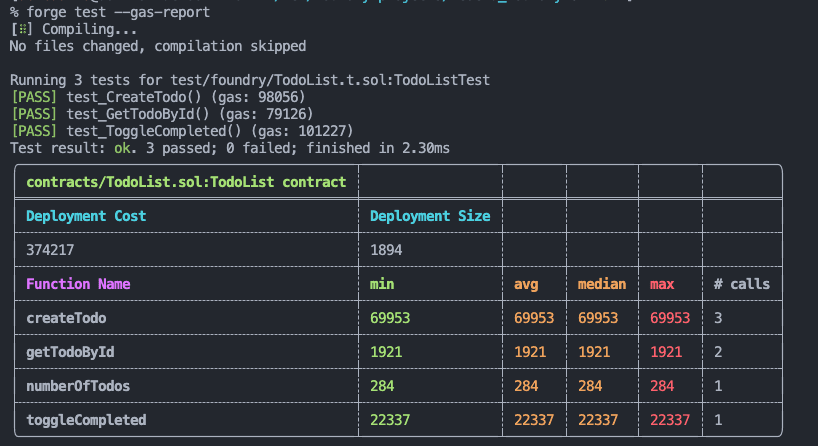The height and width of the screenshot is (446, 818).
Task: Click the 'No files changed' compilation message
Action: point(157,46)
